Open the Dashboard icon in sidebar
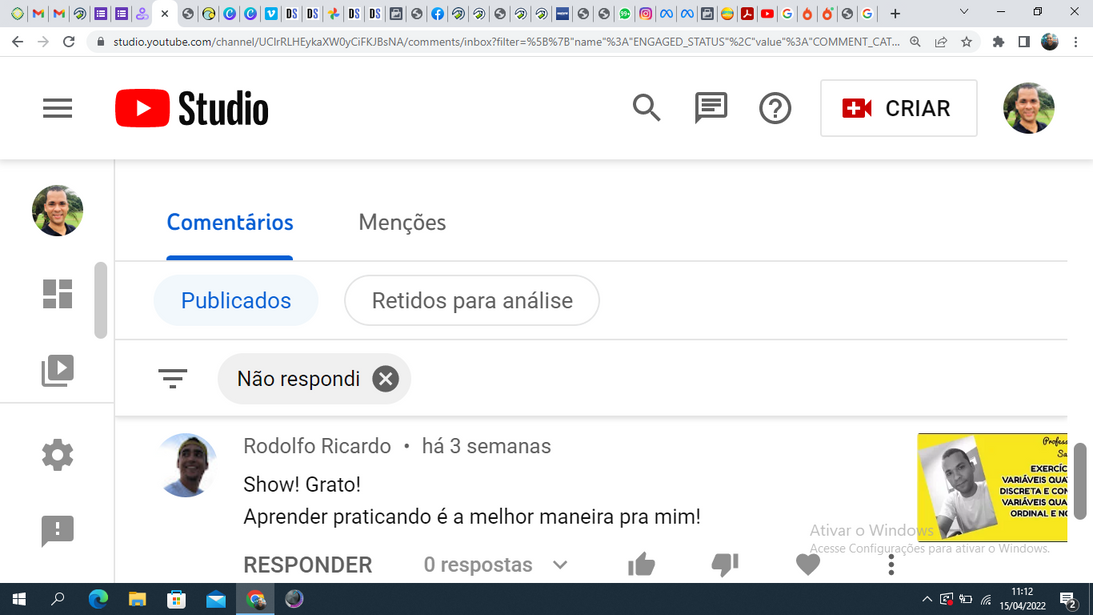This screenshot has width=1093, height=615. tap(58, 293)
